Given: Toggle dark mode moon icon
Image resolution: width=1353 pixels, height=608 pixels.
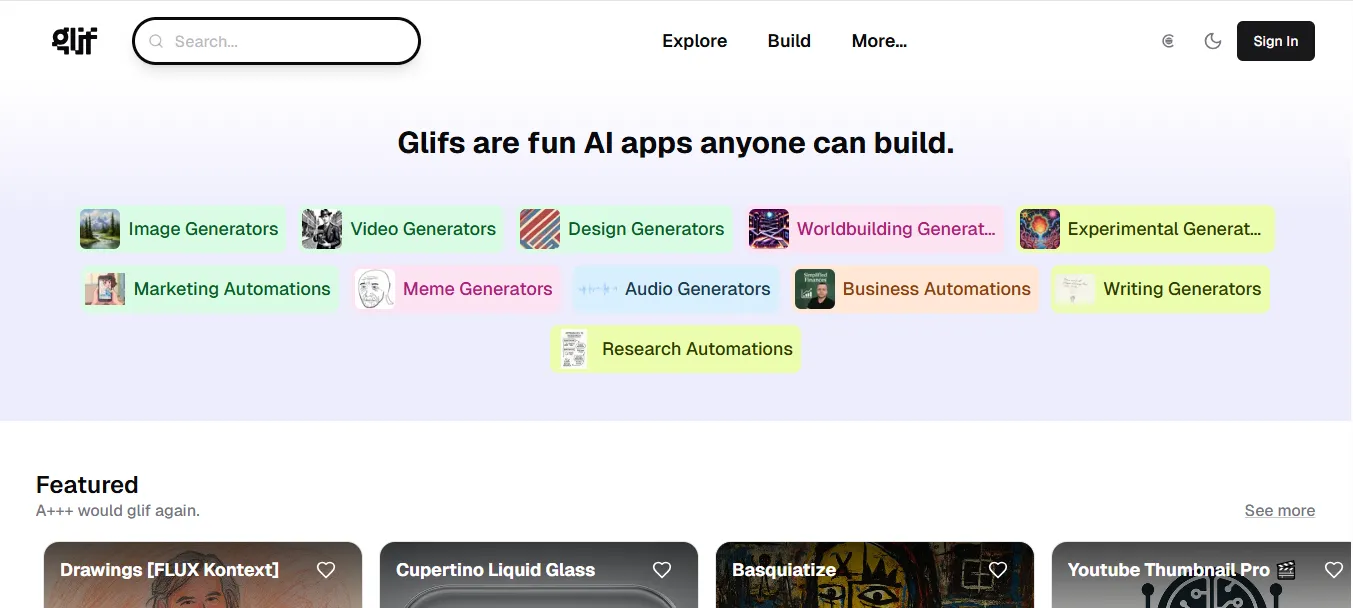Looking at the screenshot, I should [x=1213, y=41].
